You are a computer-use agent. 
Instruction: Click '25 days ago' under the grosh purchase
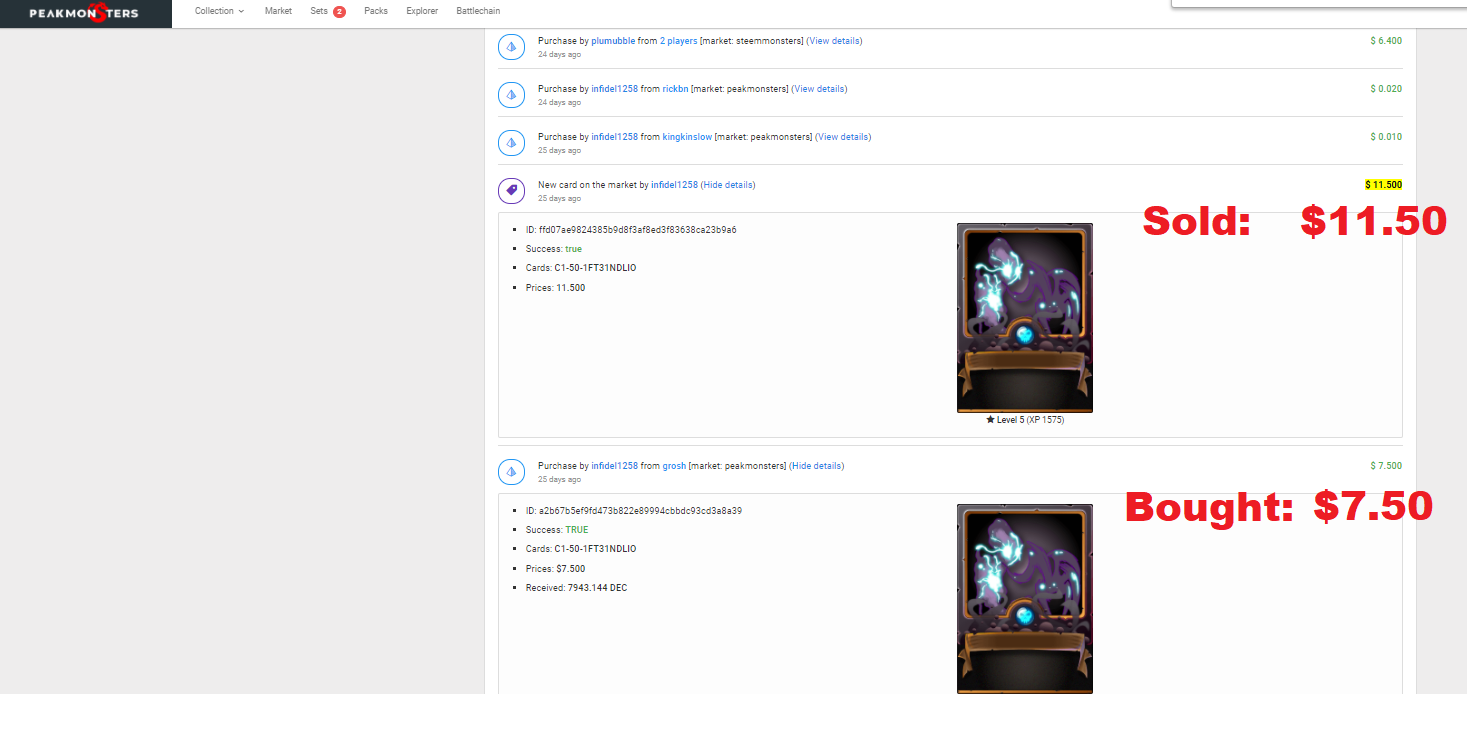[x=557, y=479]
